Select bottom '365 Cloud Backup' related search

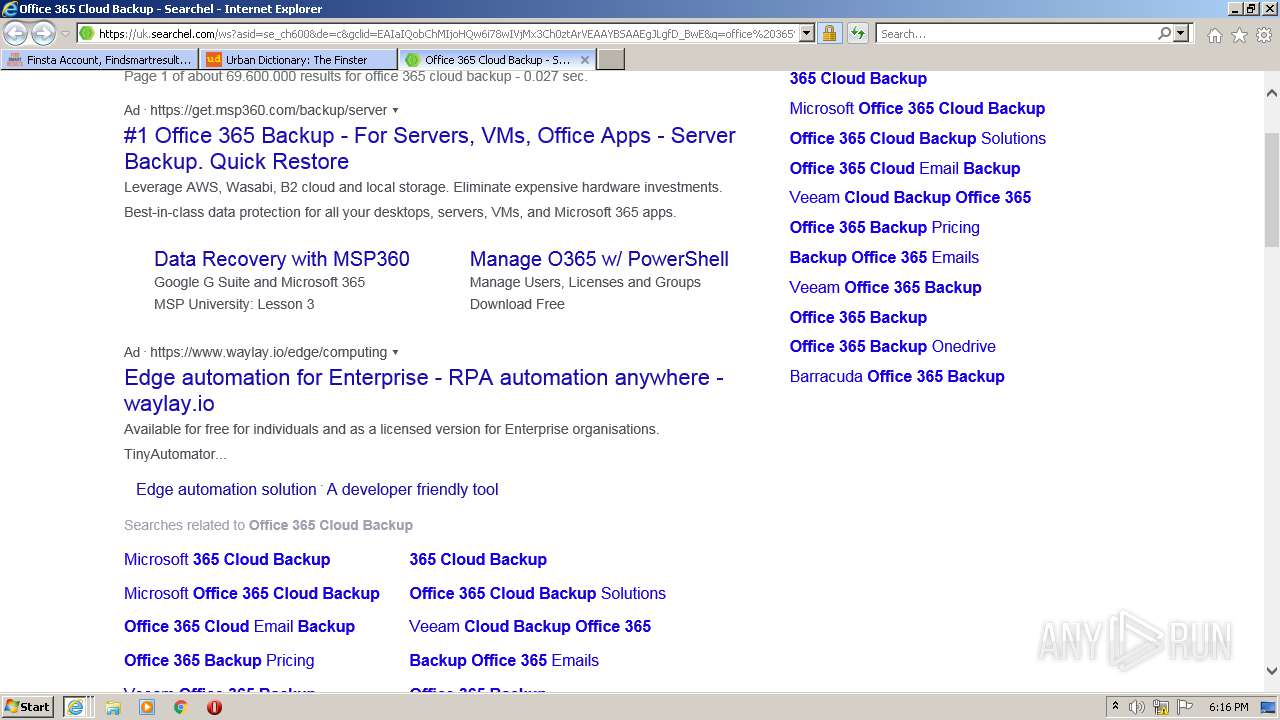coord(478,559)
